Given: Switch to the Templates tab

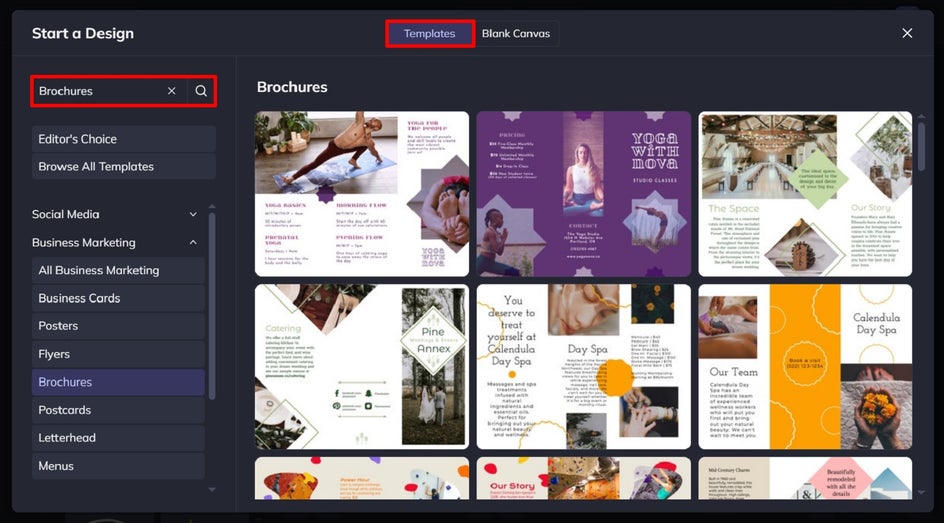Looking at the screenshot, I should (x=429, y=34).
